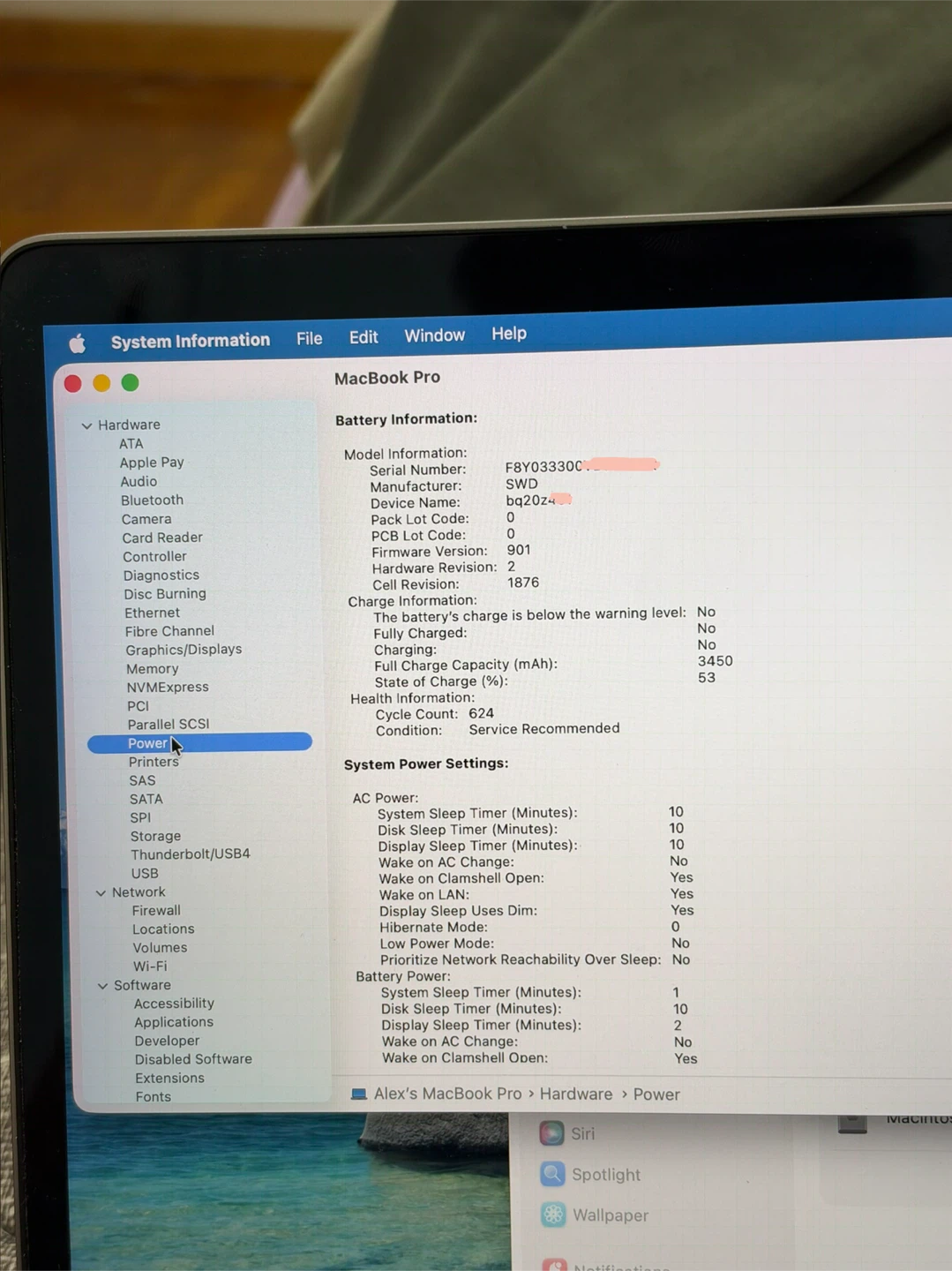Select Extensions under Software
The height and width of the screenshot is (1271, 952).
click(x=169, y=1079)
